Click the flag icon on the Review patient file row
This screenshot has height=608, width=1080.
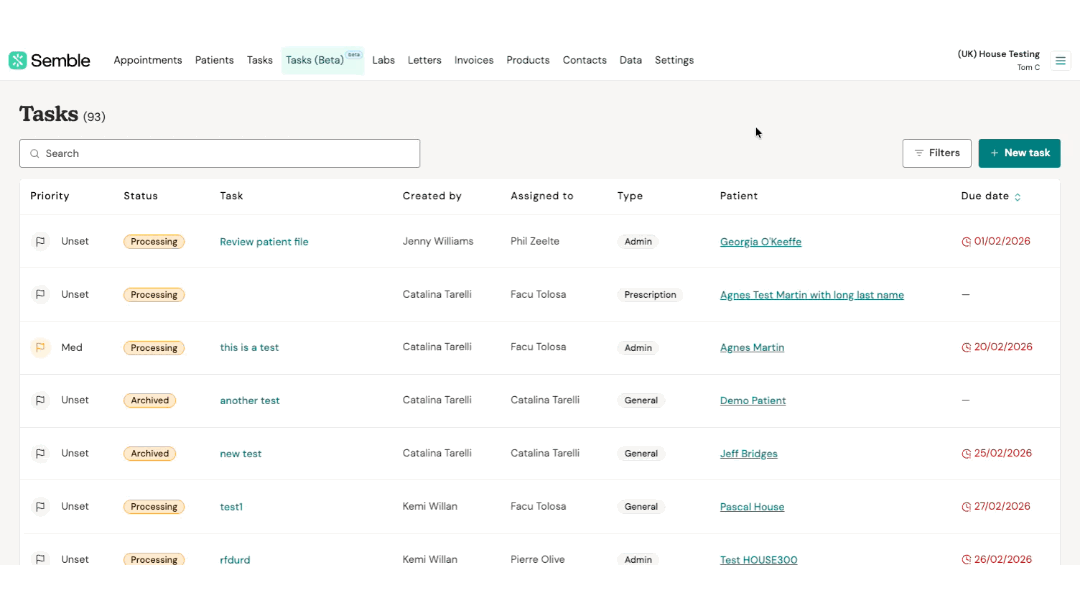[40, 241]
